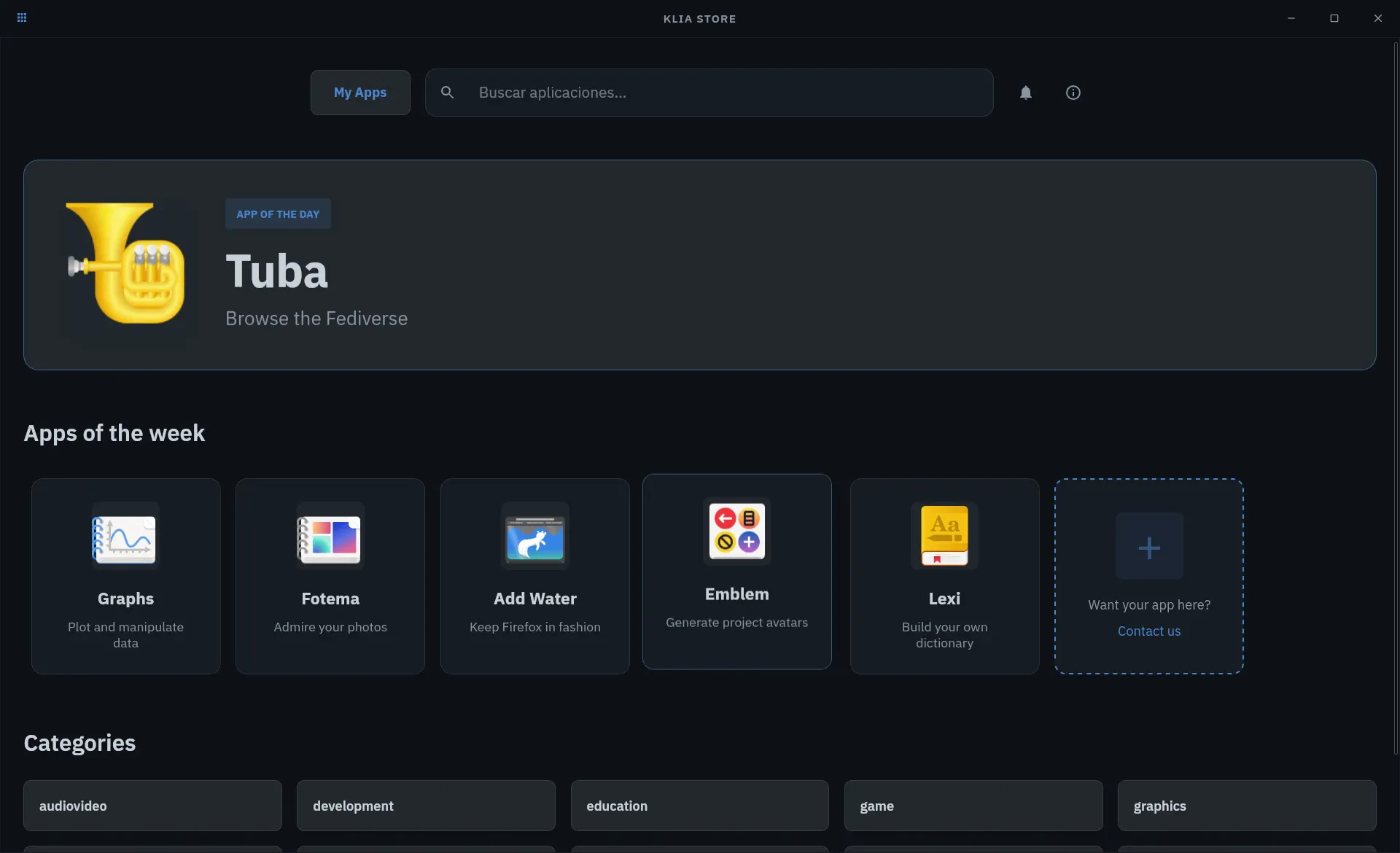Screen dimensions: 1400x853
Task: Browse the graphics category
Action: click(1247, 806)
